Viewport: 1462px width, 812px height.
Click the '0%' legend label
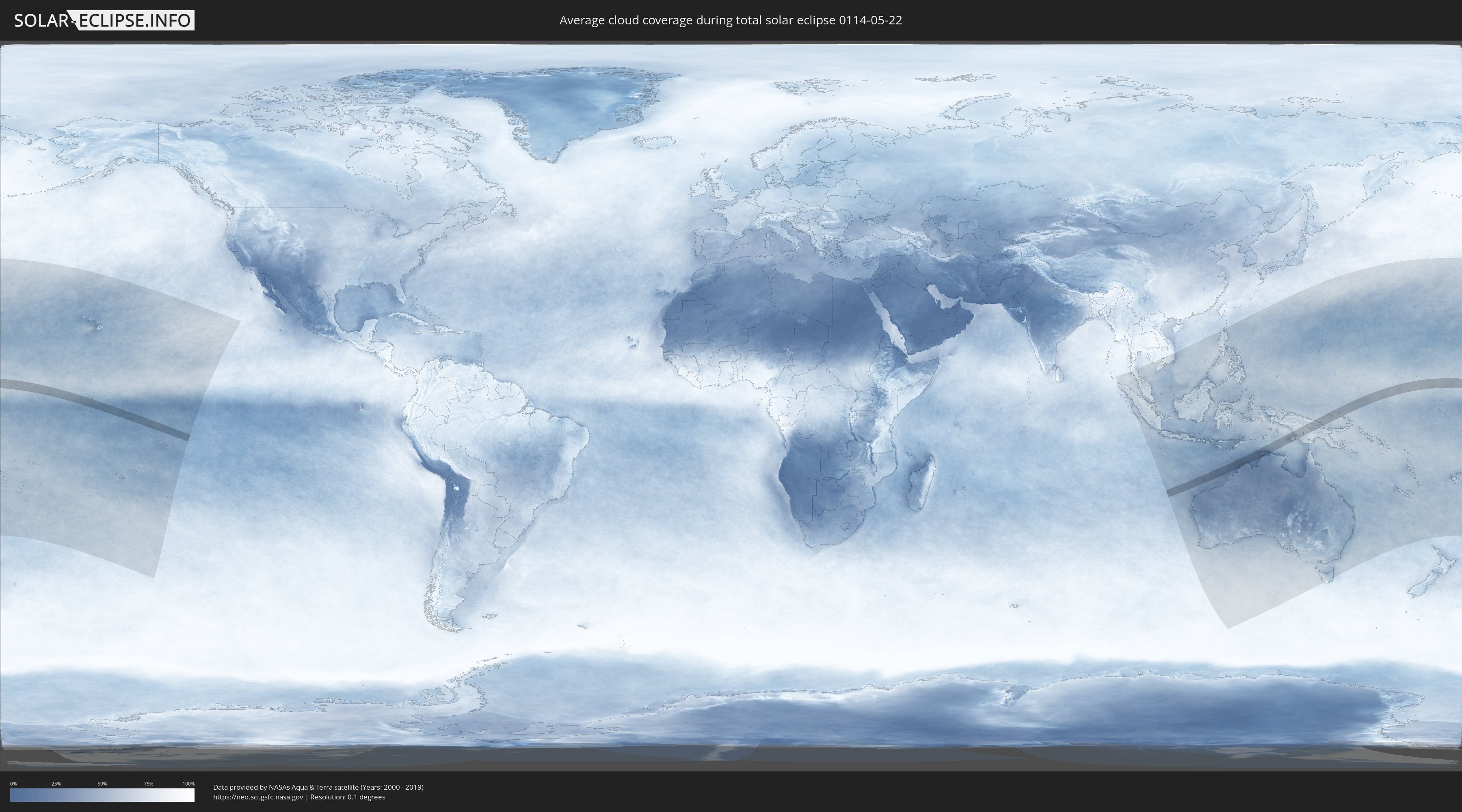pos(13,784)
